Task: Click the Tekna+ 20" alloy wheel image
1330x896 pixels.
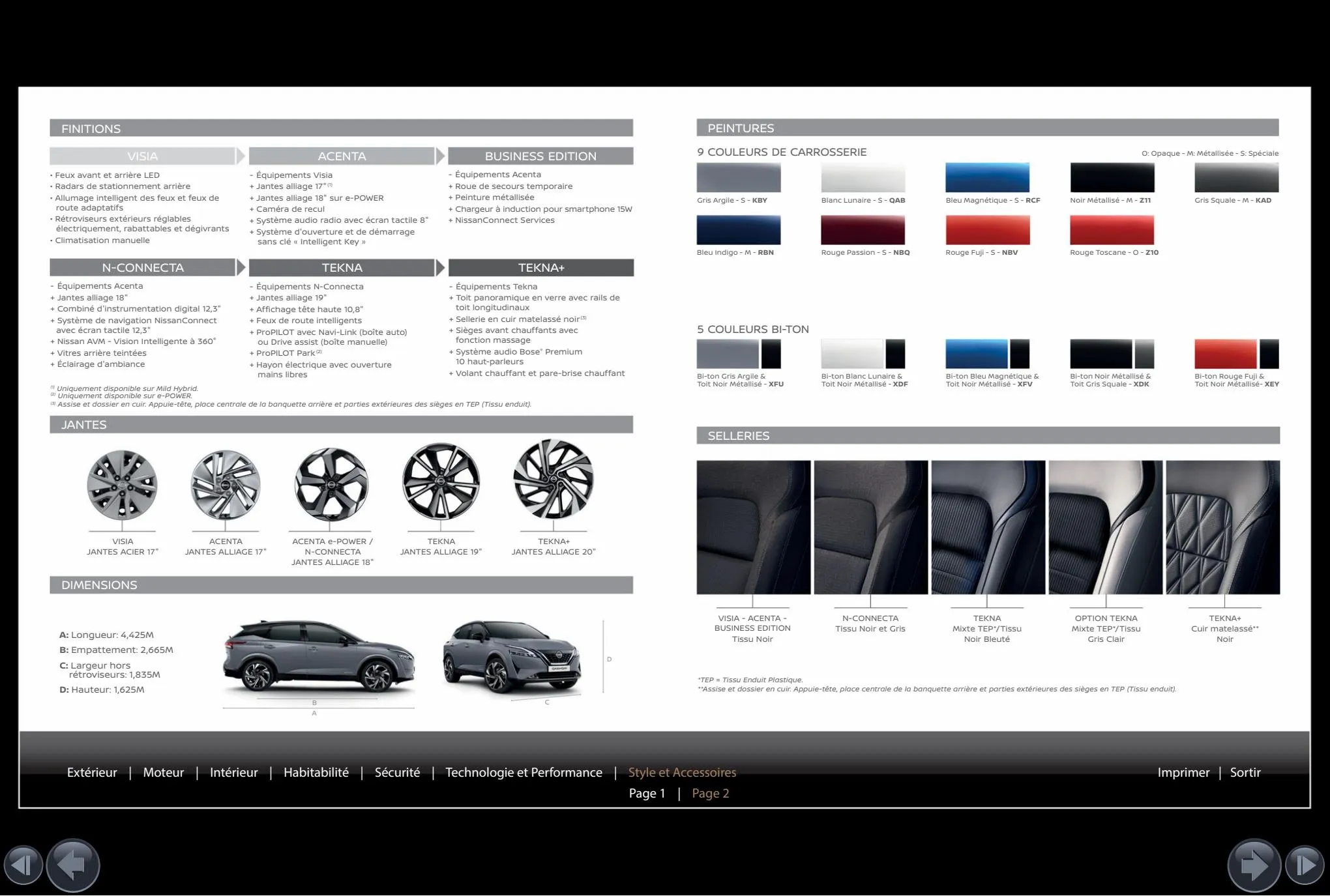Action: pos(554,480)
